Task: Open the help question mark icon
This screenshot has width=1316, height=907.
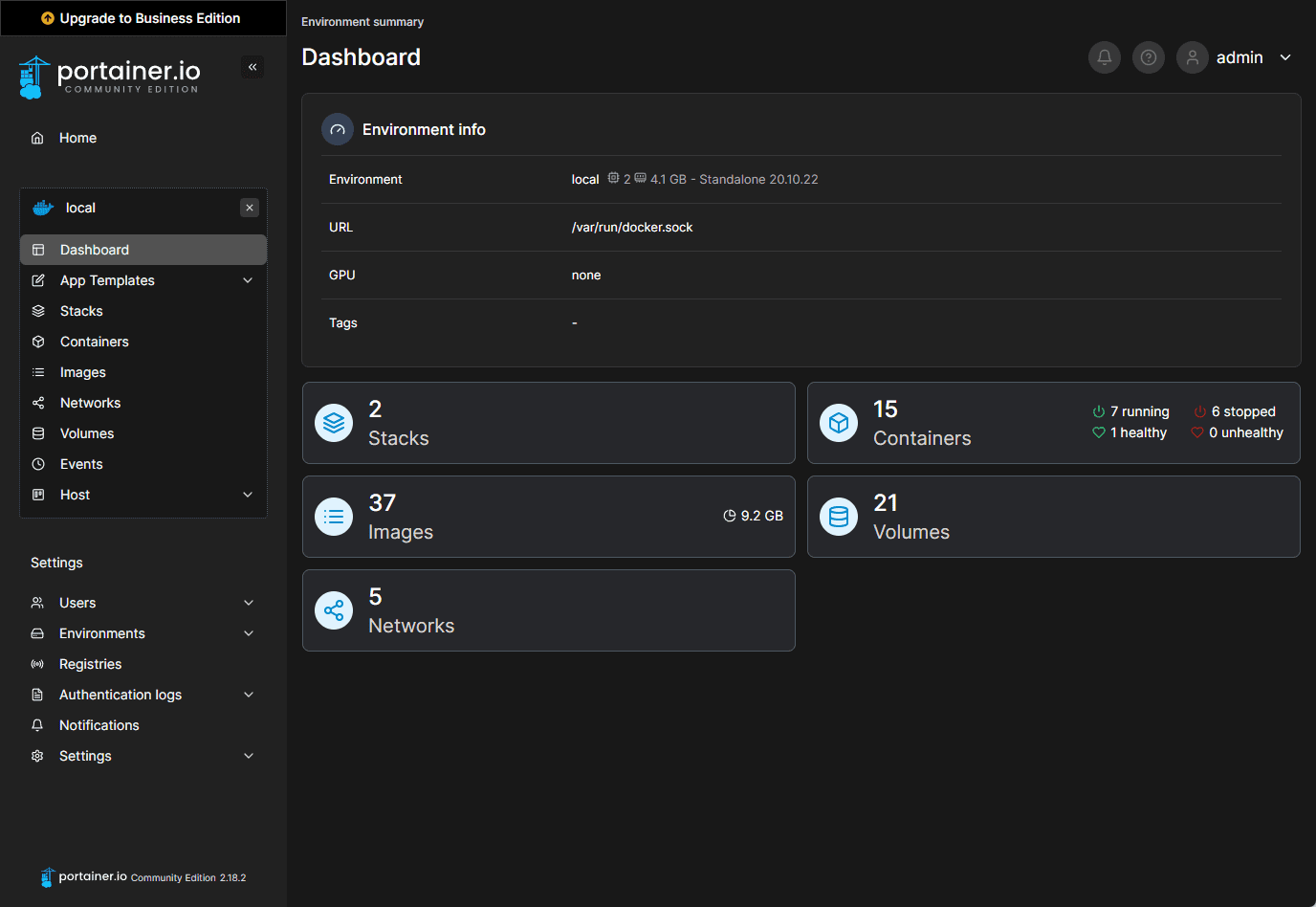Action: click(1148, 57)
